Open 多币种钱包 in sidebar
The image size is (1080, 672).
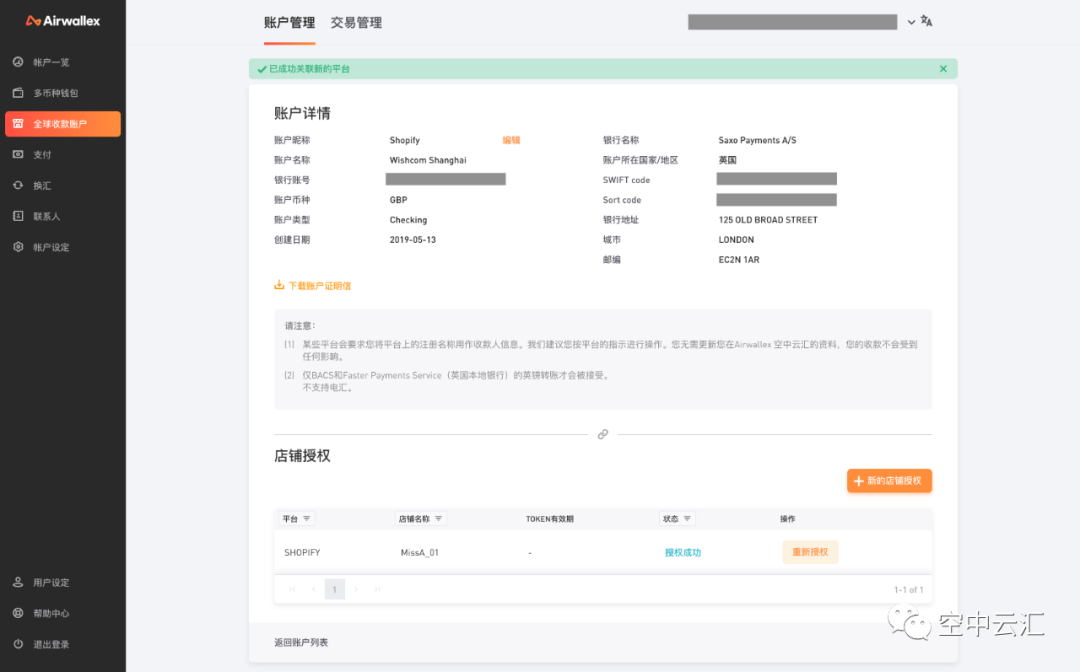click(x=54, y=93)
